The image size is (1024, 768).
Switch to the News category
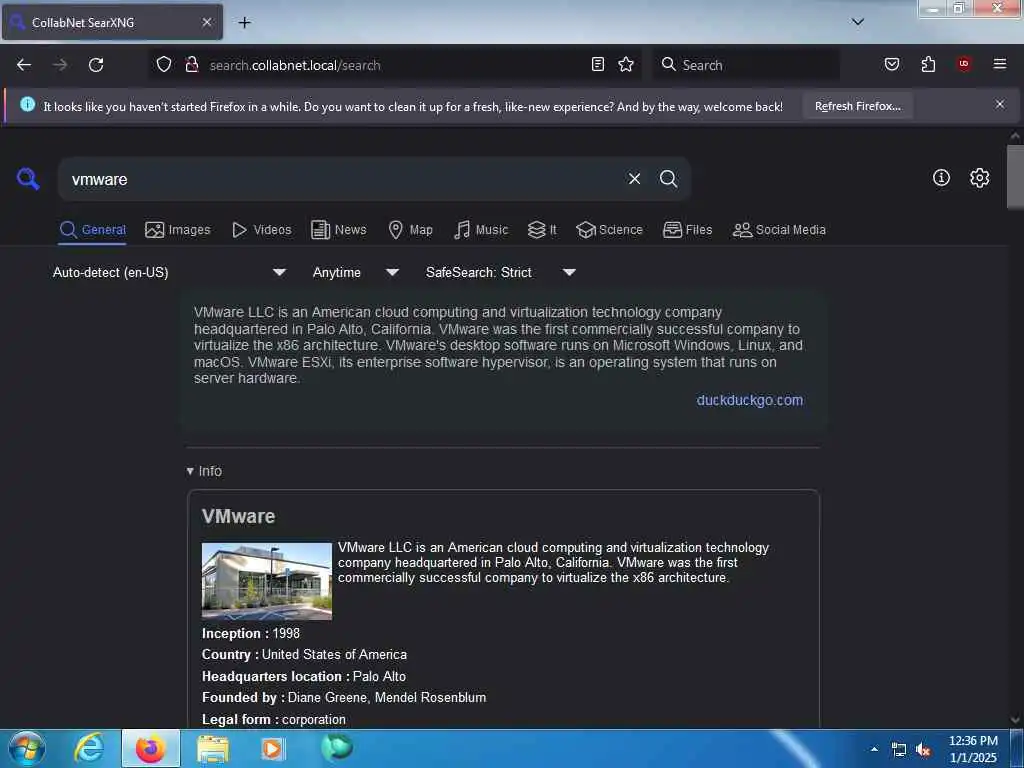click(x=338, y=230)
